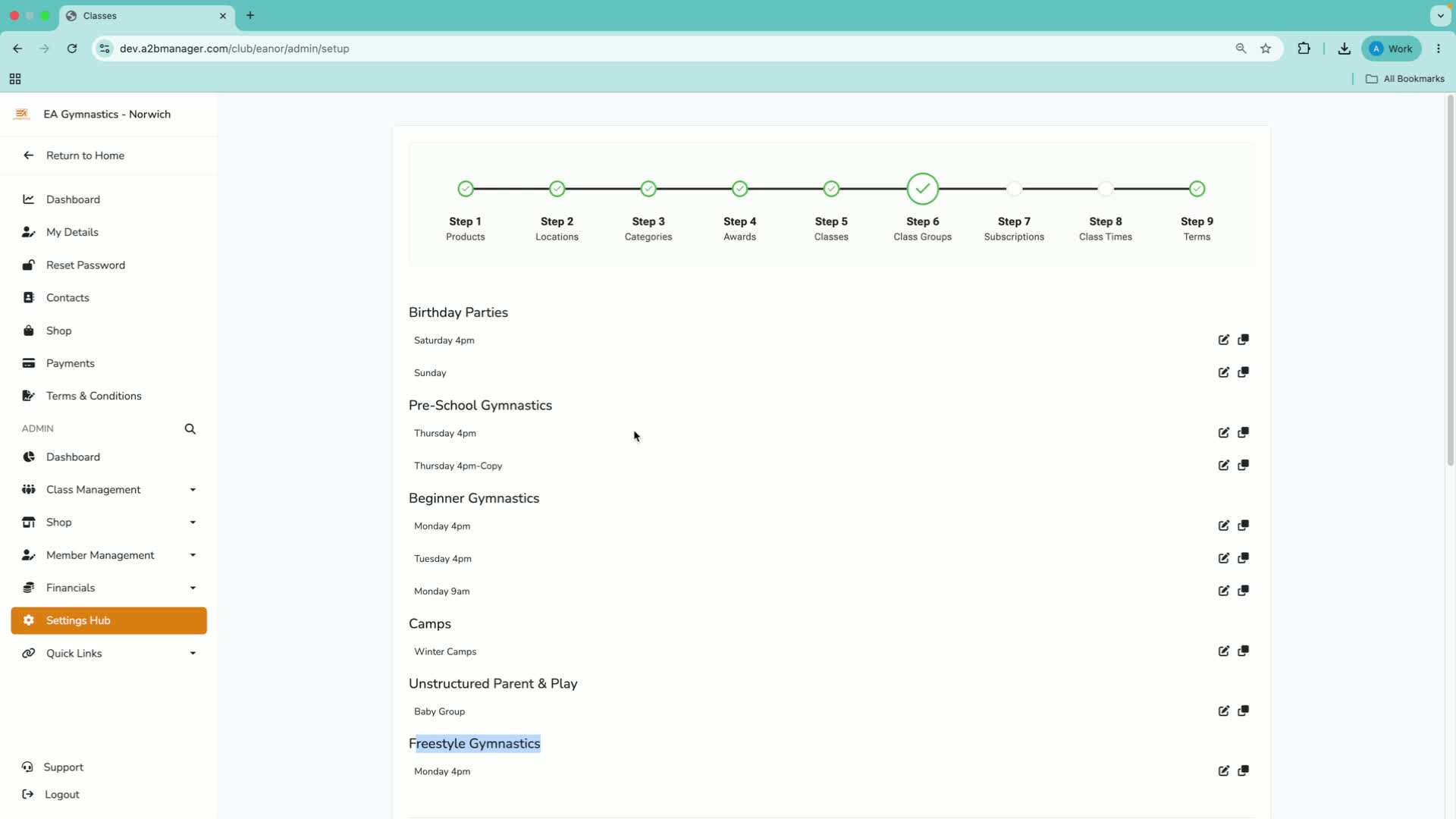Duplicate the Baby Group entry

click(1243, 711)
